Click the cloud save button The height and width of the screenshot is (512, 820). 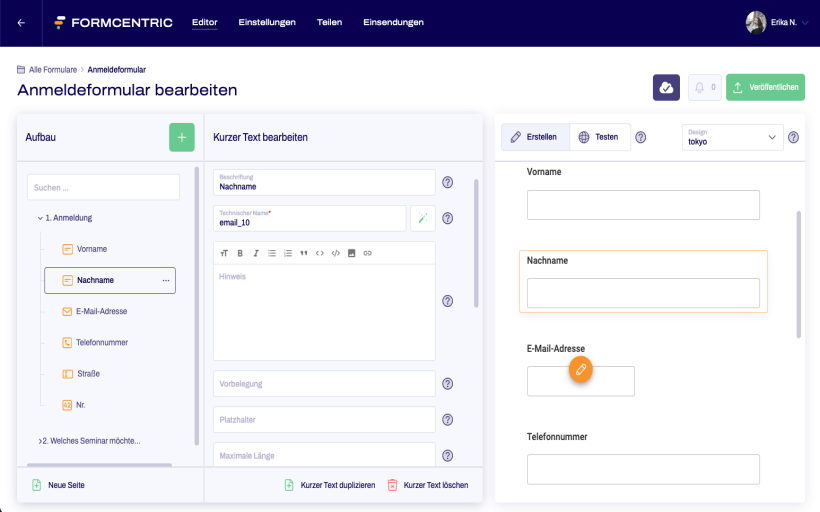tap(666, 87)
